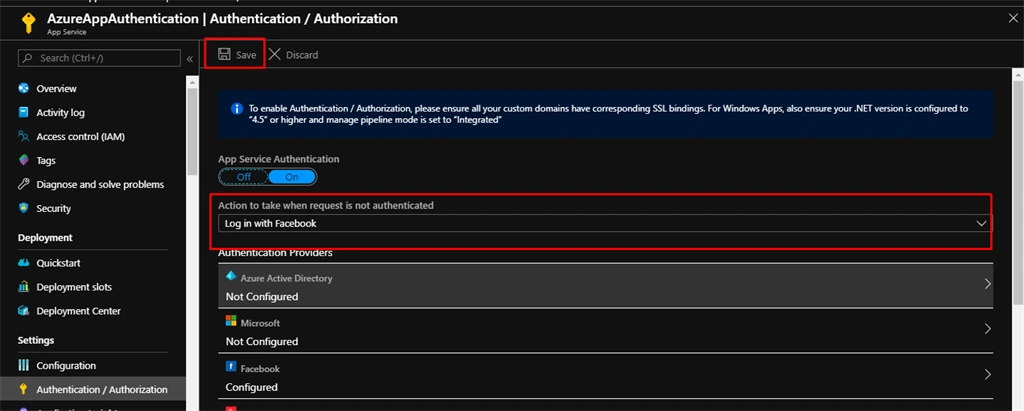This screenshot has width=1024, height=411.
Task: Open the Azure Active Directory 'Not Configured' row
Action: (605, 286)
